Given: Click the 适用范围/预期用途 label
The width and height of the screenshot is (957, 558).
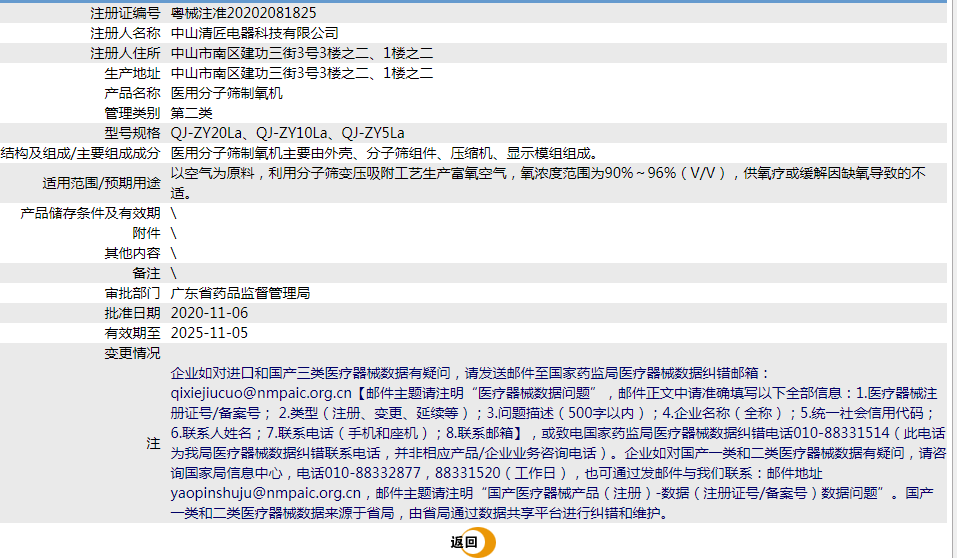Looking at the screenshot, I should (101, 183).
